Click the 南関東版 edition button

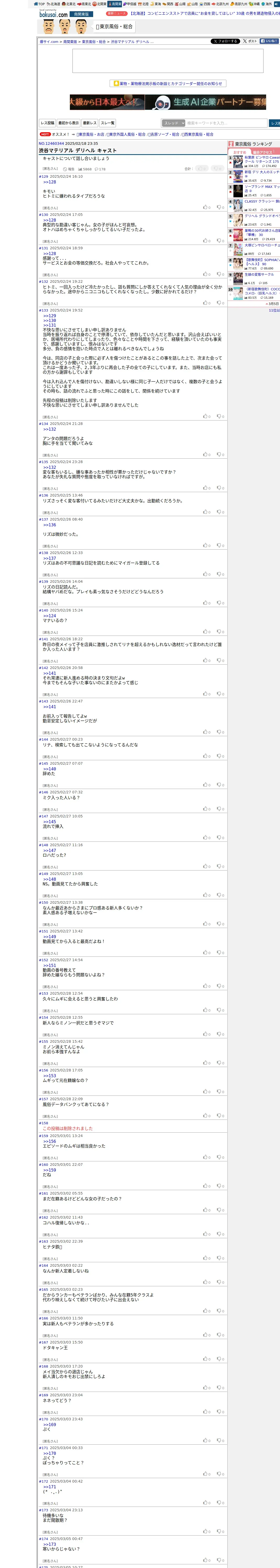[81, 14]
